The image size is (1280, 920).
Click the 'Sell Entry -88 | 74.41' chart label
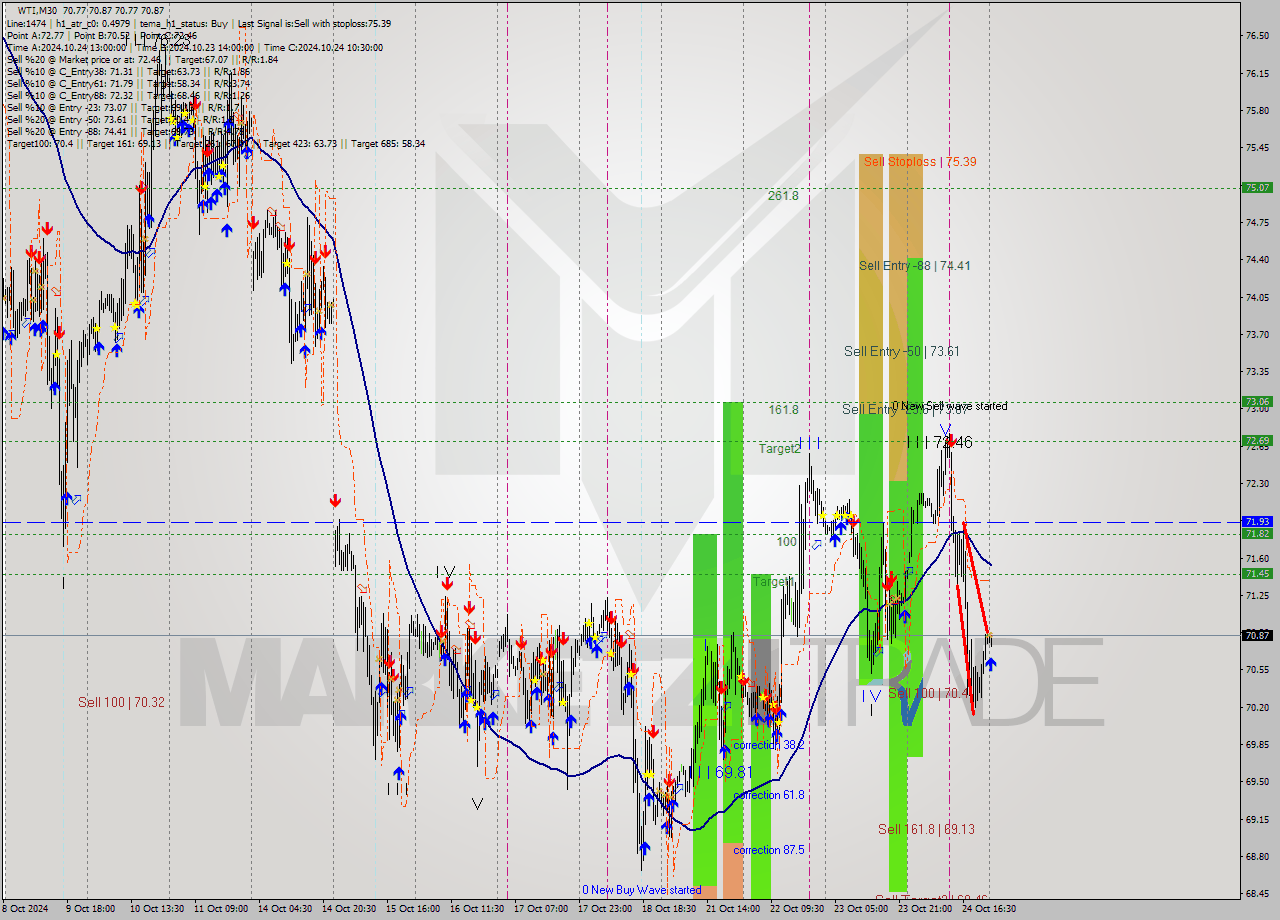pos(915,265)
